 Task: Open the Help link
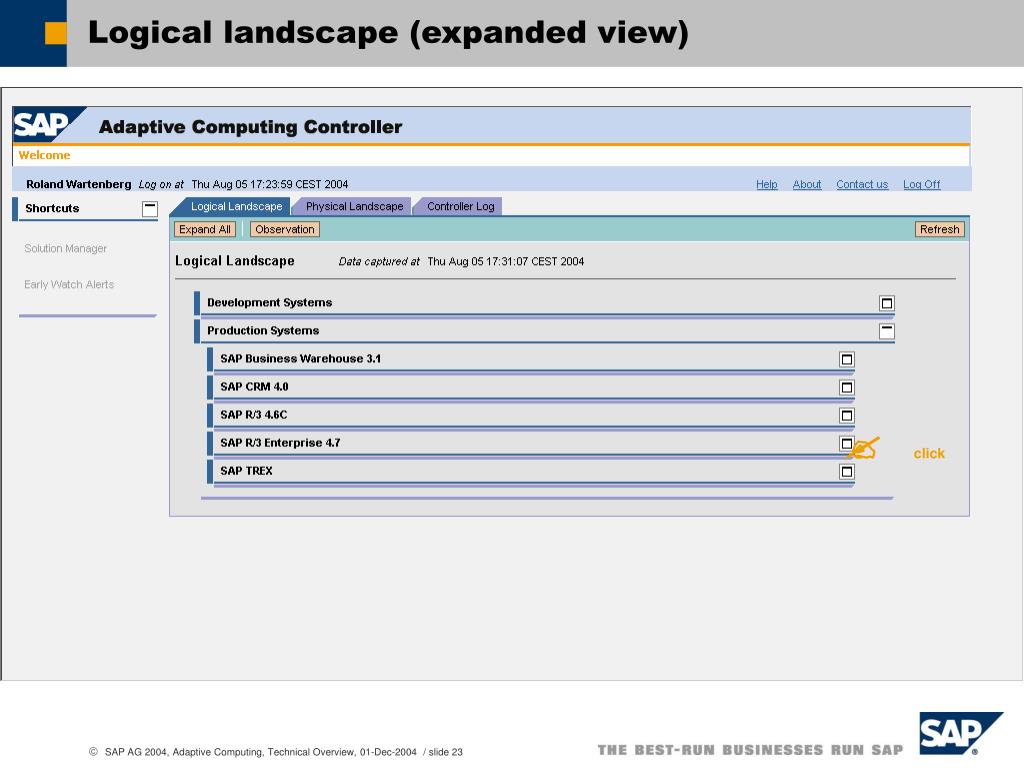coord(767,184)
